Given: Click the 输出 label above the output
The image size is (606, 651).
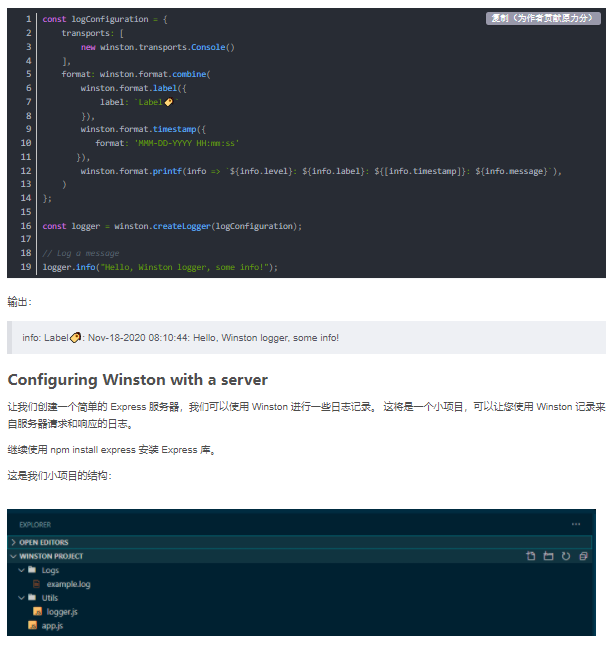Looking at the screenshot, I should pyautogui.click(x=20, y=302).
